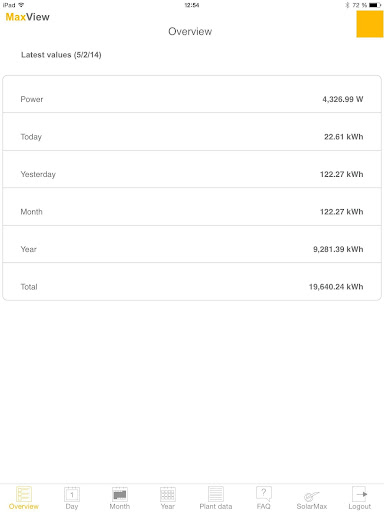
Task: Tap the battery indicator in status bar
Action: pos(375,5)
